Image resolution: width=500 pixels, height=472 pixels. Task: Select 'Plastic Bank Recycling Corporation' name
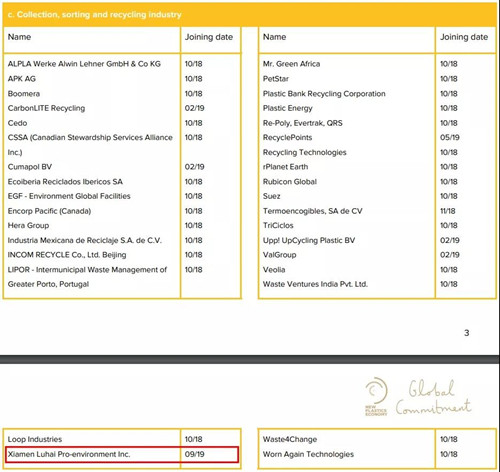pos(324,94)
